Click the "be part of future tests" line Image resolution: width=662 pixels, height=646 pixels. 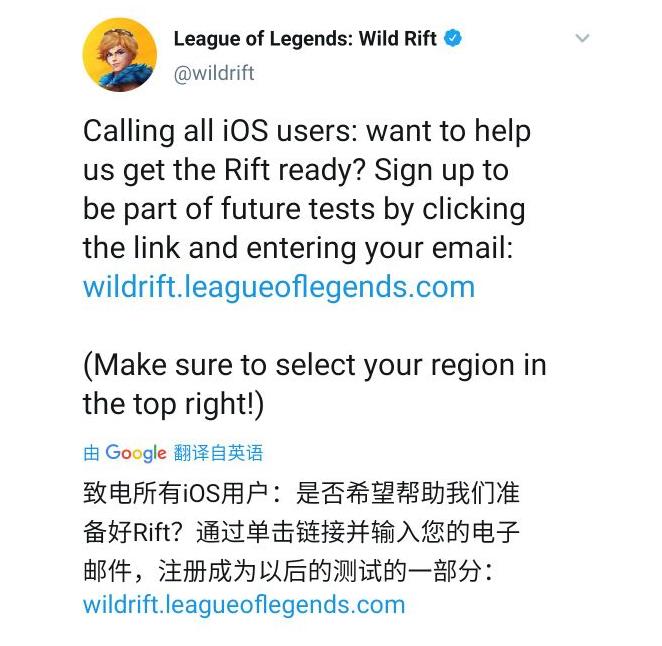coord(304,209)
